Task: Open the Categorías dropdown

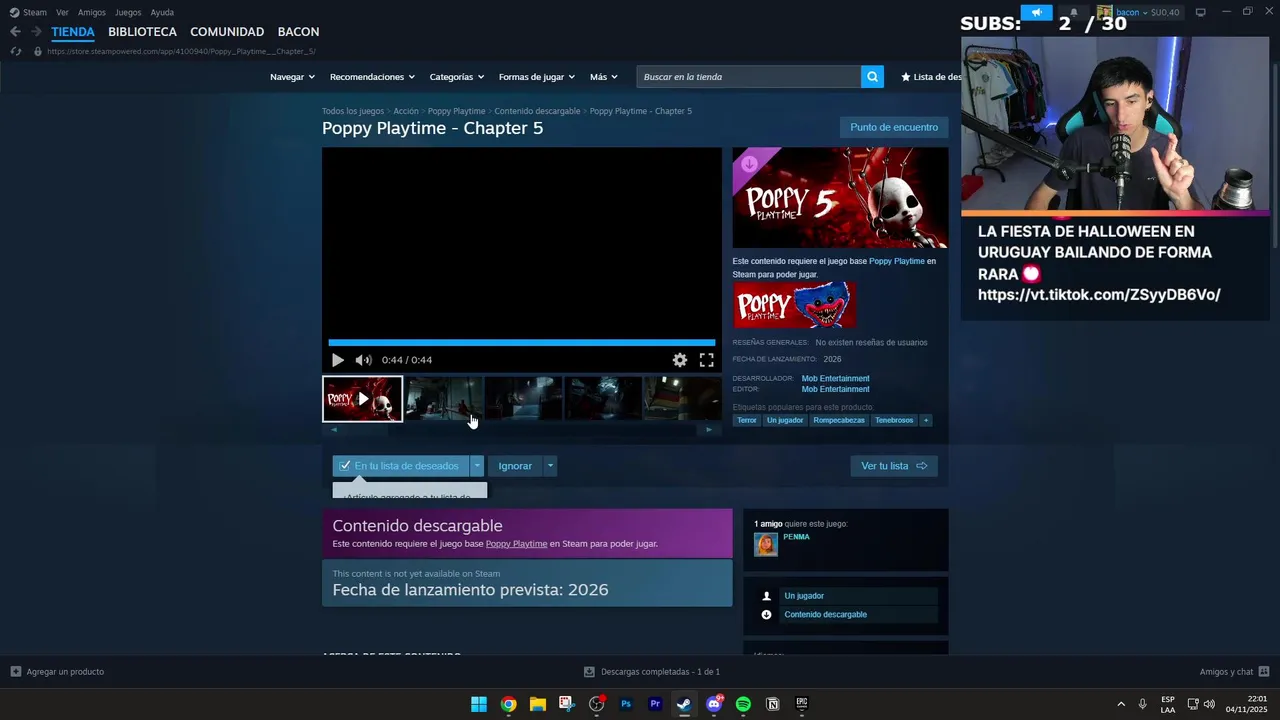Action: click(456, 77)
